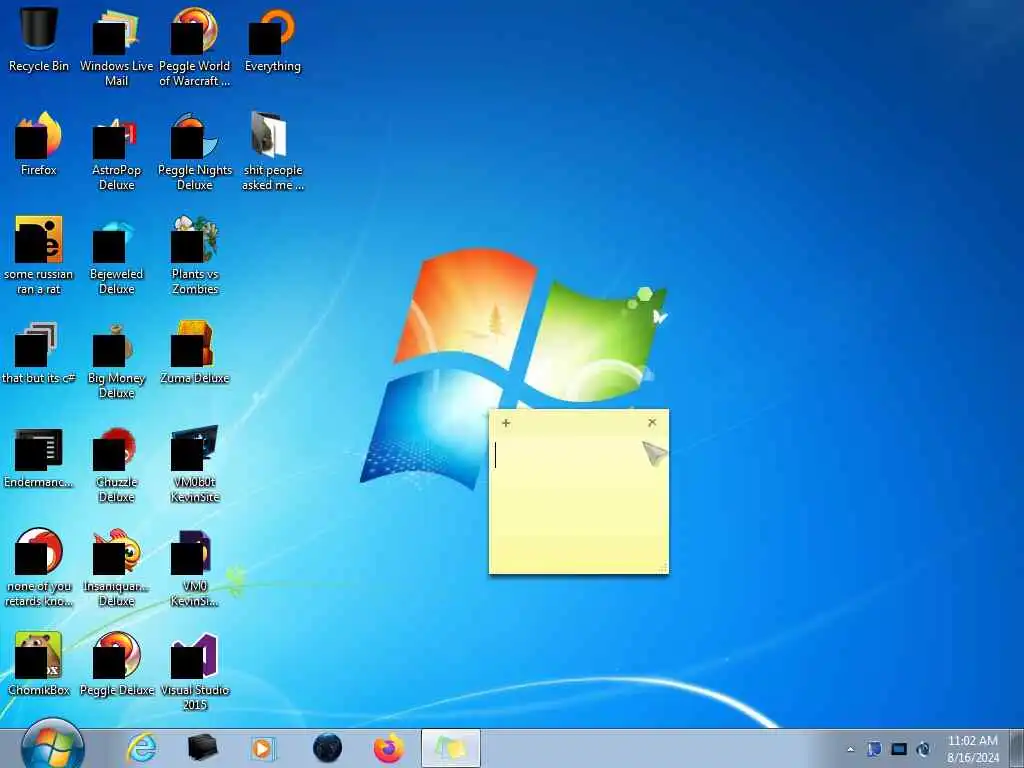Select Peggle World of Warcraft shortcut

[x=195, y=46]
